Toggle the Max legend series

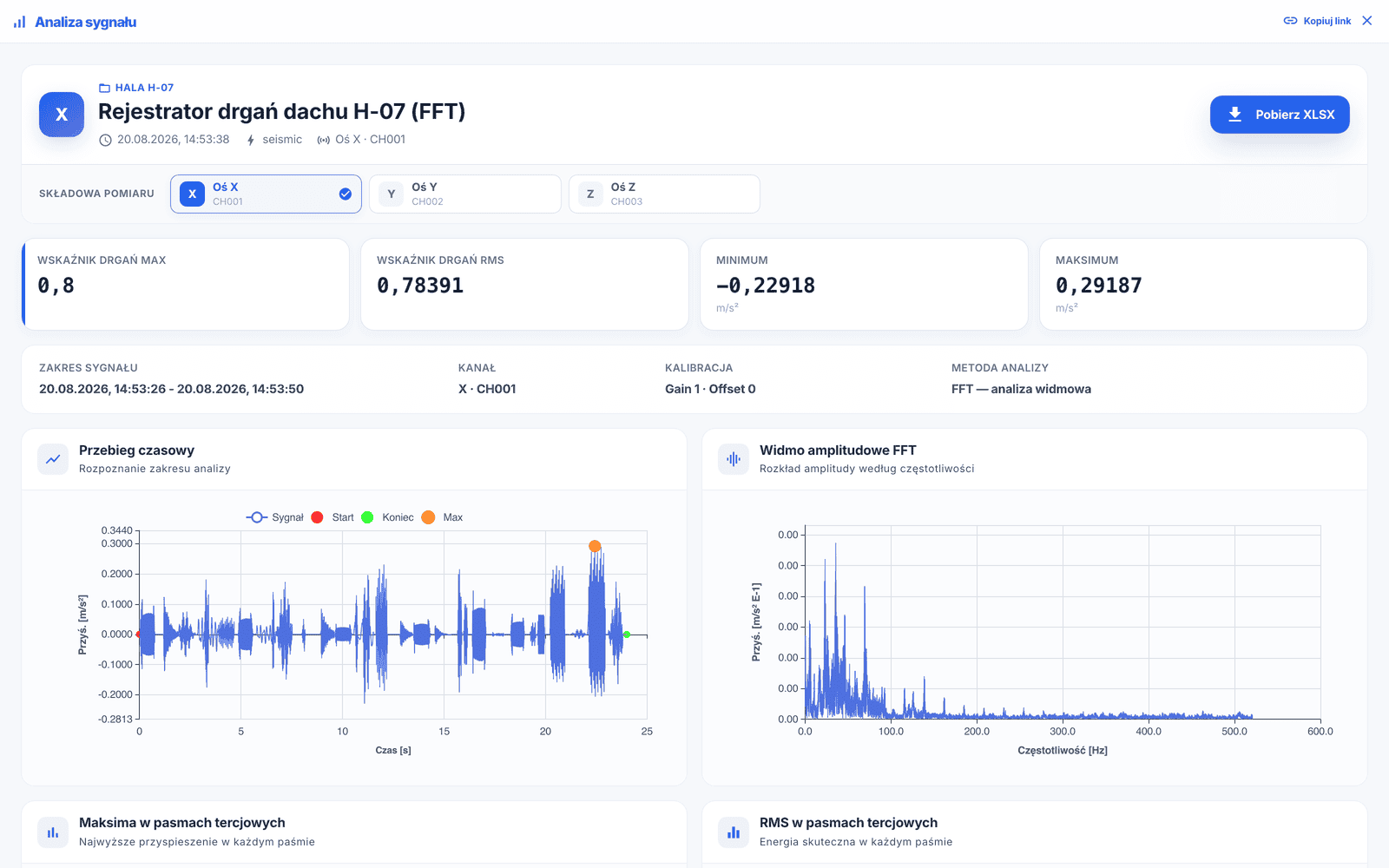(x=442, y=517)
